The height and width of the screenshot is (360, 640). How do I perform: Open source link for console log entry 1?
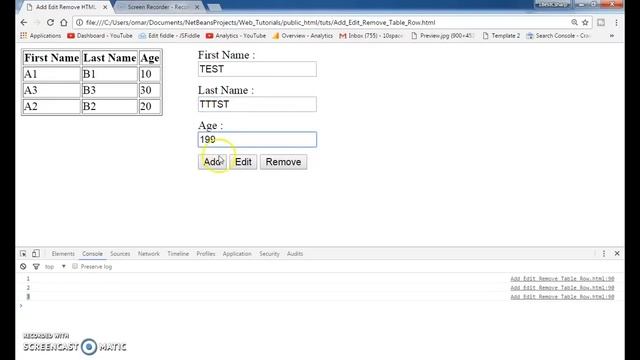562,279
